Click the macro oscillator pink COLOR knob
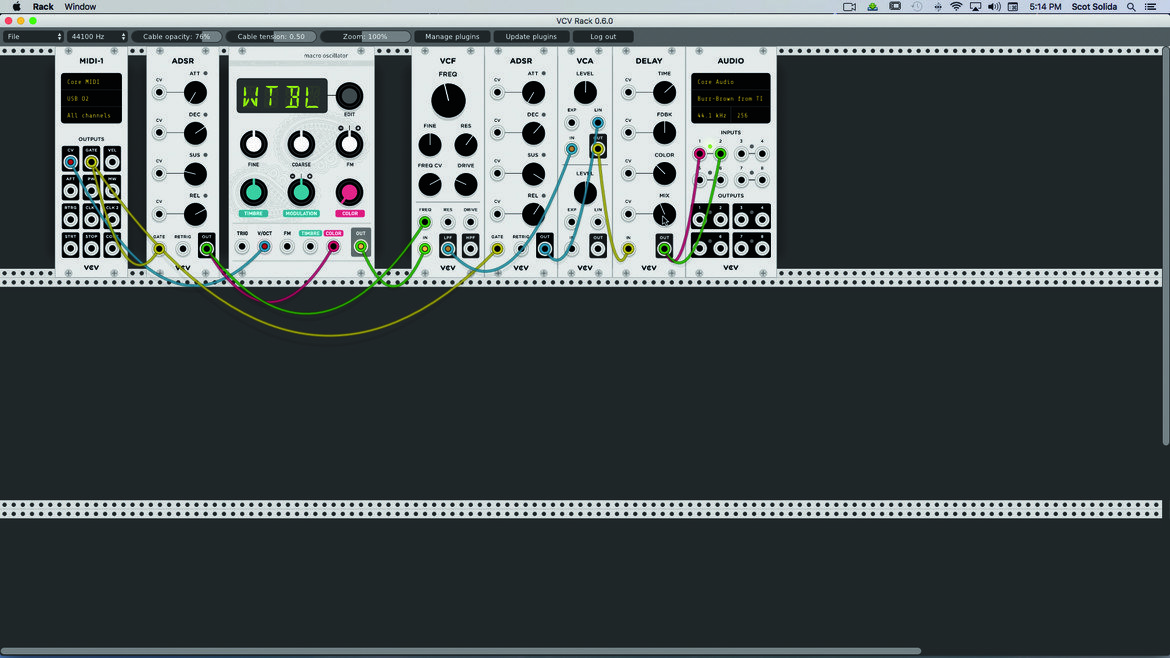This screenshot has height=658, width=1170. click(348, 192)
